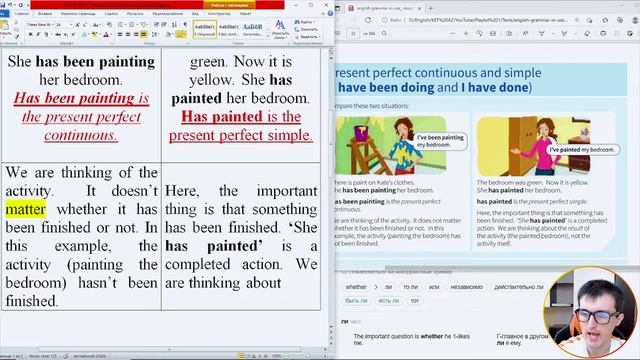Open the font size dropdown
The width and height of the screenshot is (640, 360).
pos(71,24)
